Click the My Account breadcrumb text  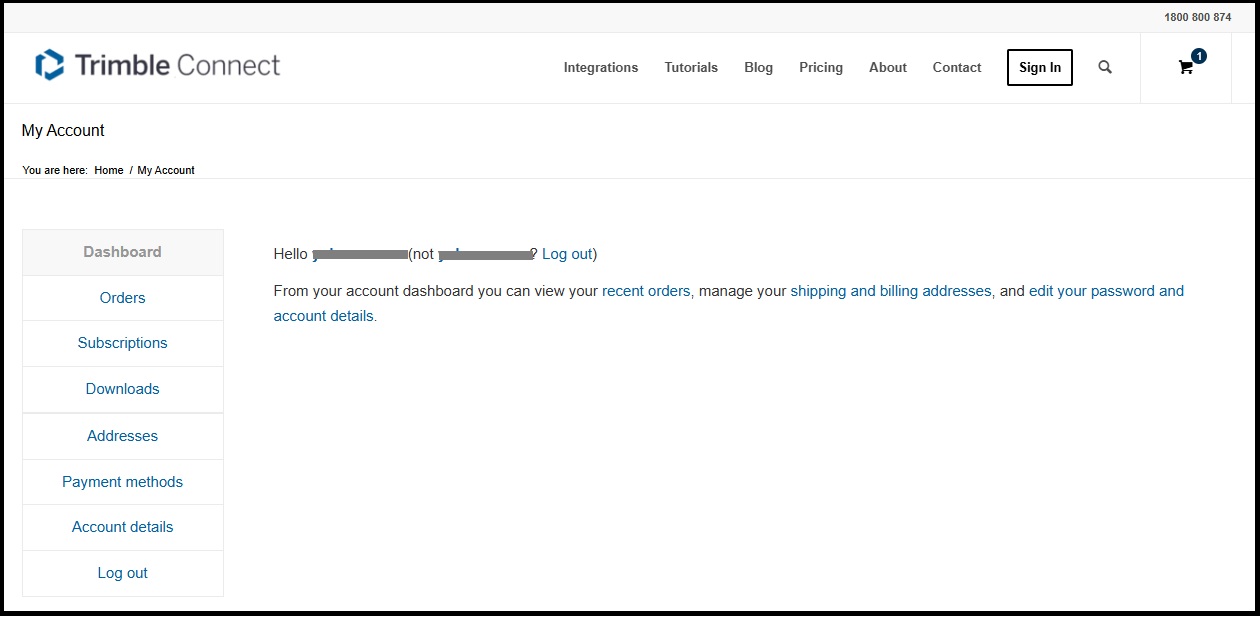(166, 170)
